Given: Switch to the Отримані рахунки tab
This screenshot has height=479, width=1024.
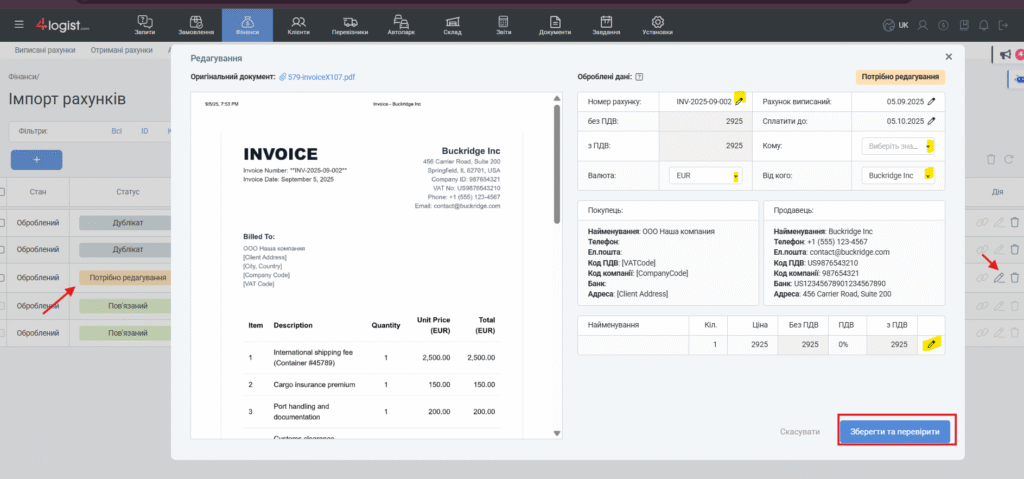Looking at the screenshot, I should pyautogui.click(x=122, y=49).
